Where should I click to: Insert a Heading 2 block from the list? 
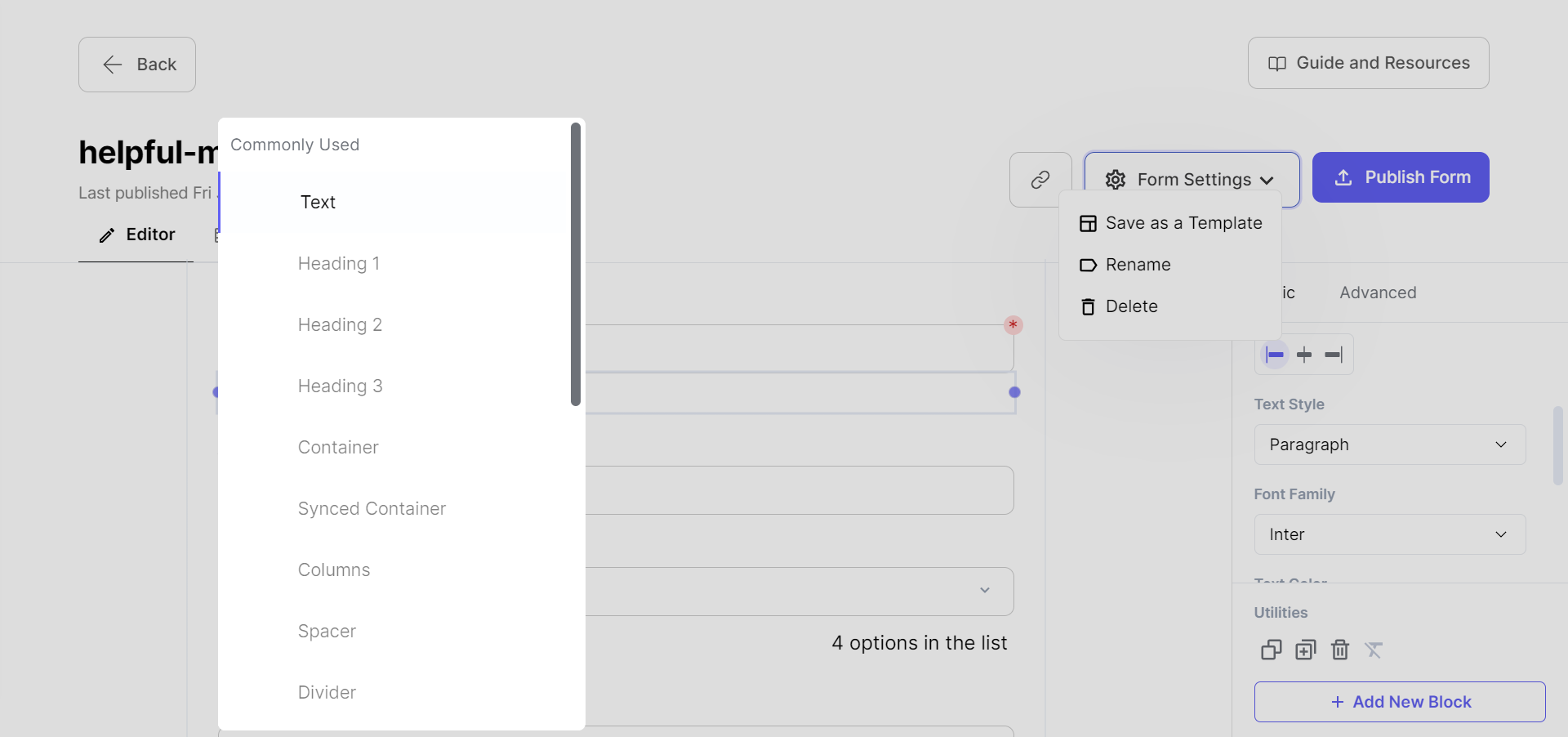click(340, 324)
